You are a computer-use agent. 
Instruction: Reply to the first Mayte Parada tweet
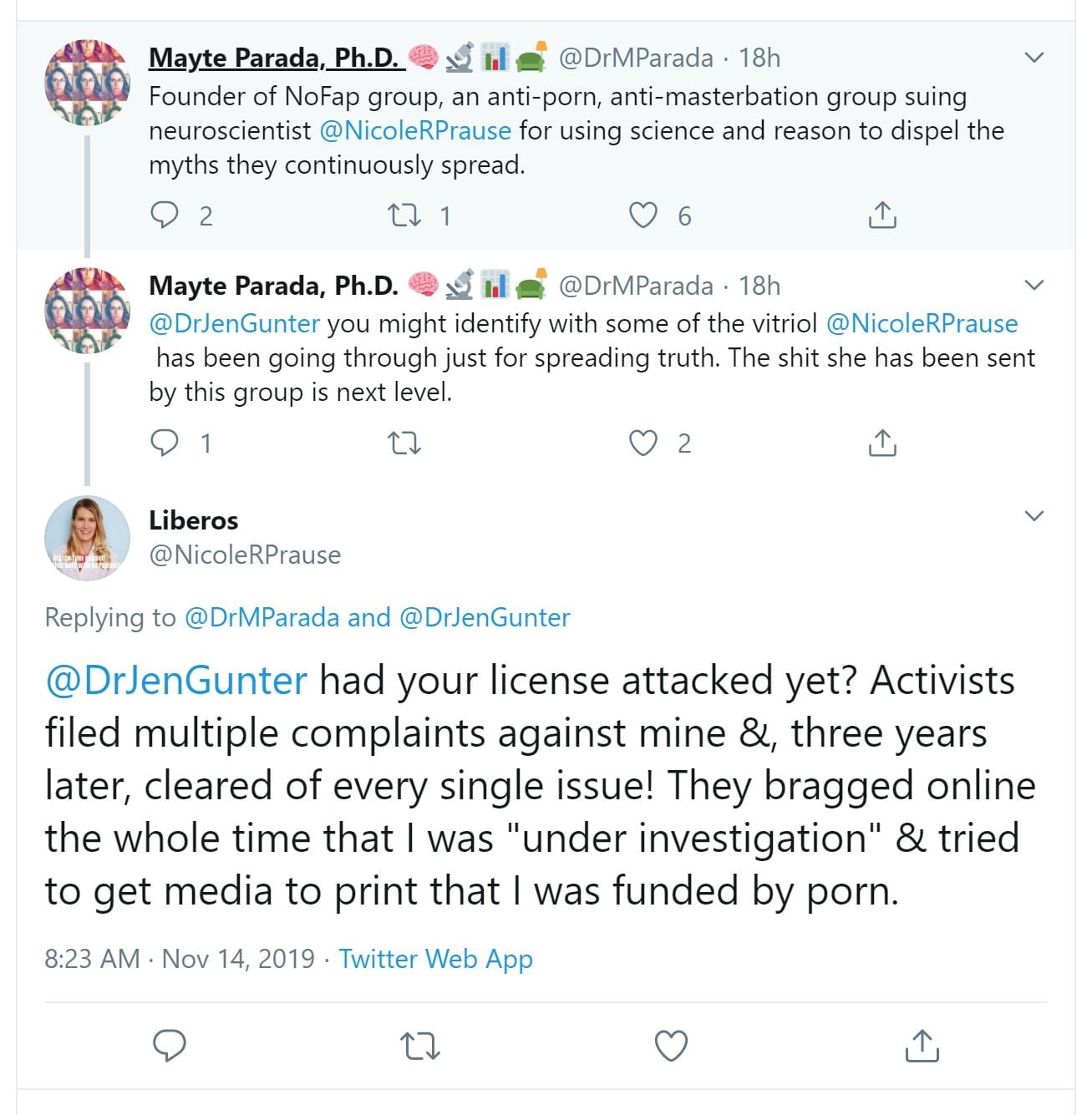click(x=165, y=215)
